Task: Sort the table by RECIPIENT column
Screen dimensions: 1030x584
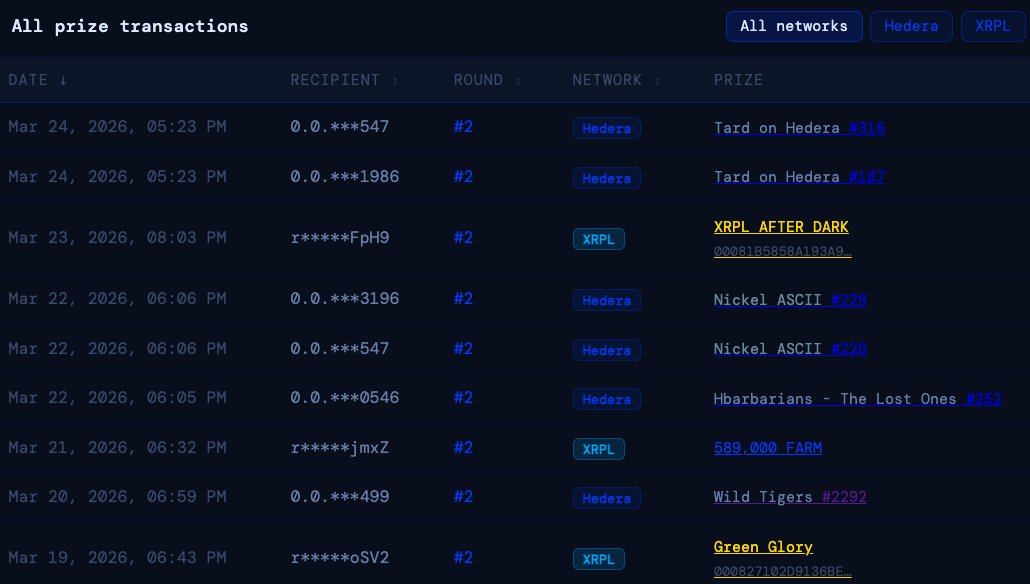Action: 344,80
